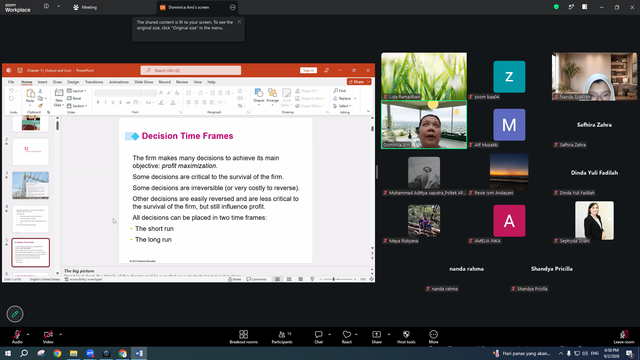The width and height of the screenshot is (640, 360).
Task: Open File Explorer from taskbar
Action: 73,353
